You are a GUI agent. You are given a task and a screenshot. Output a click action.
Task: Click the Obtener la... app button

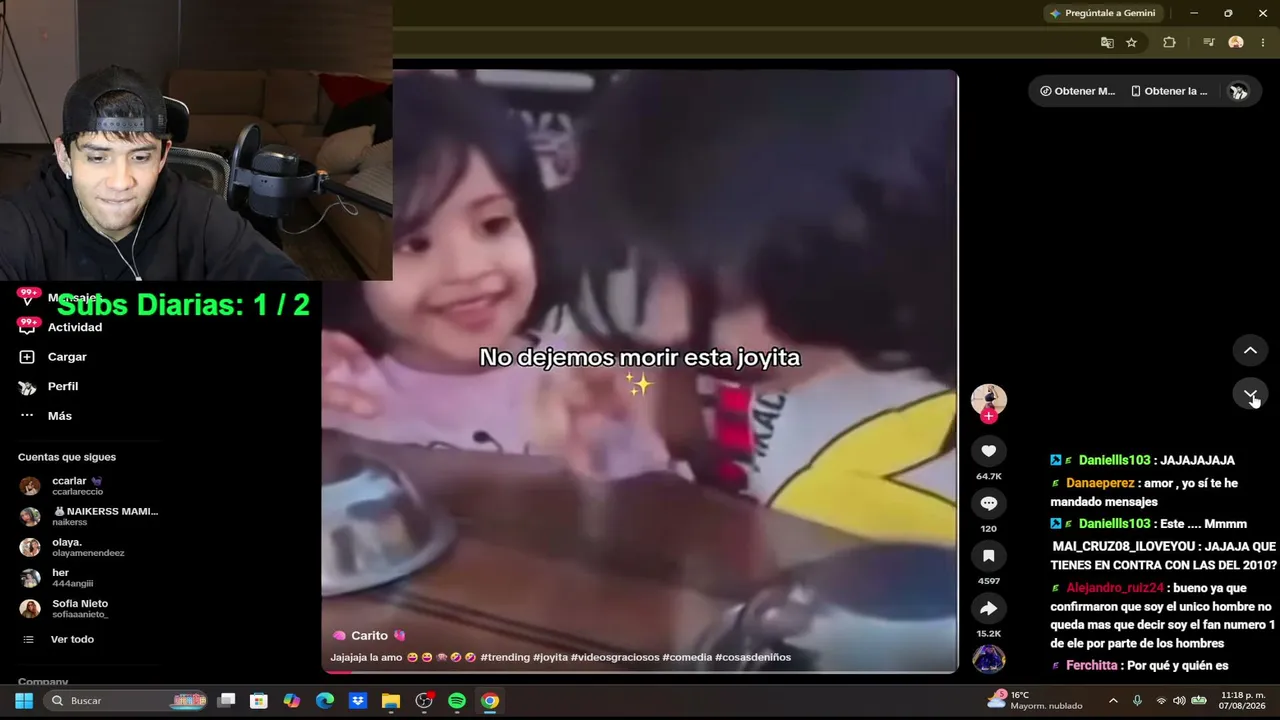click(1169, 91)
